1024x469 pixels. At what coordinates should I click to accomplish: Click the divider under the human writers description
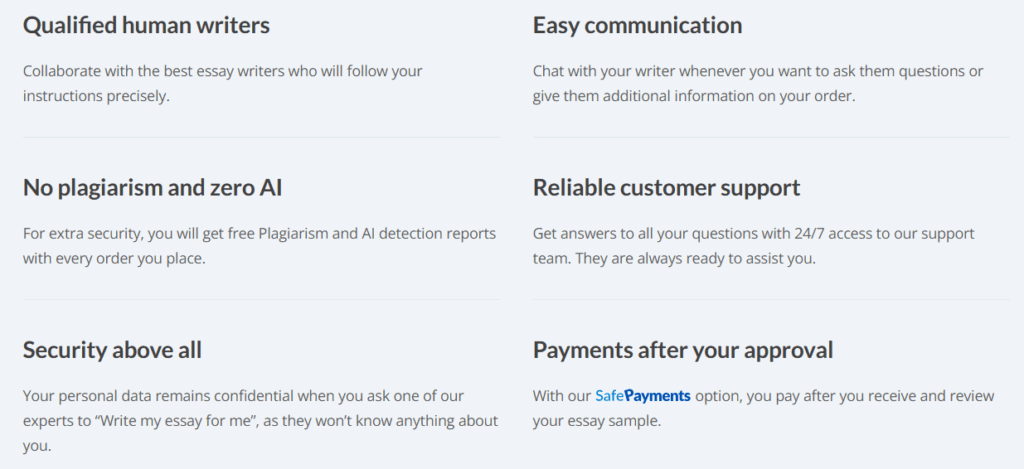point(261,137)
